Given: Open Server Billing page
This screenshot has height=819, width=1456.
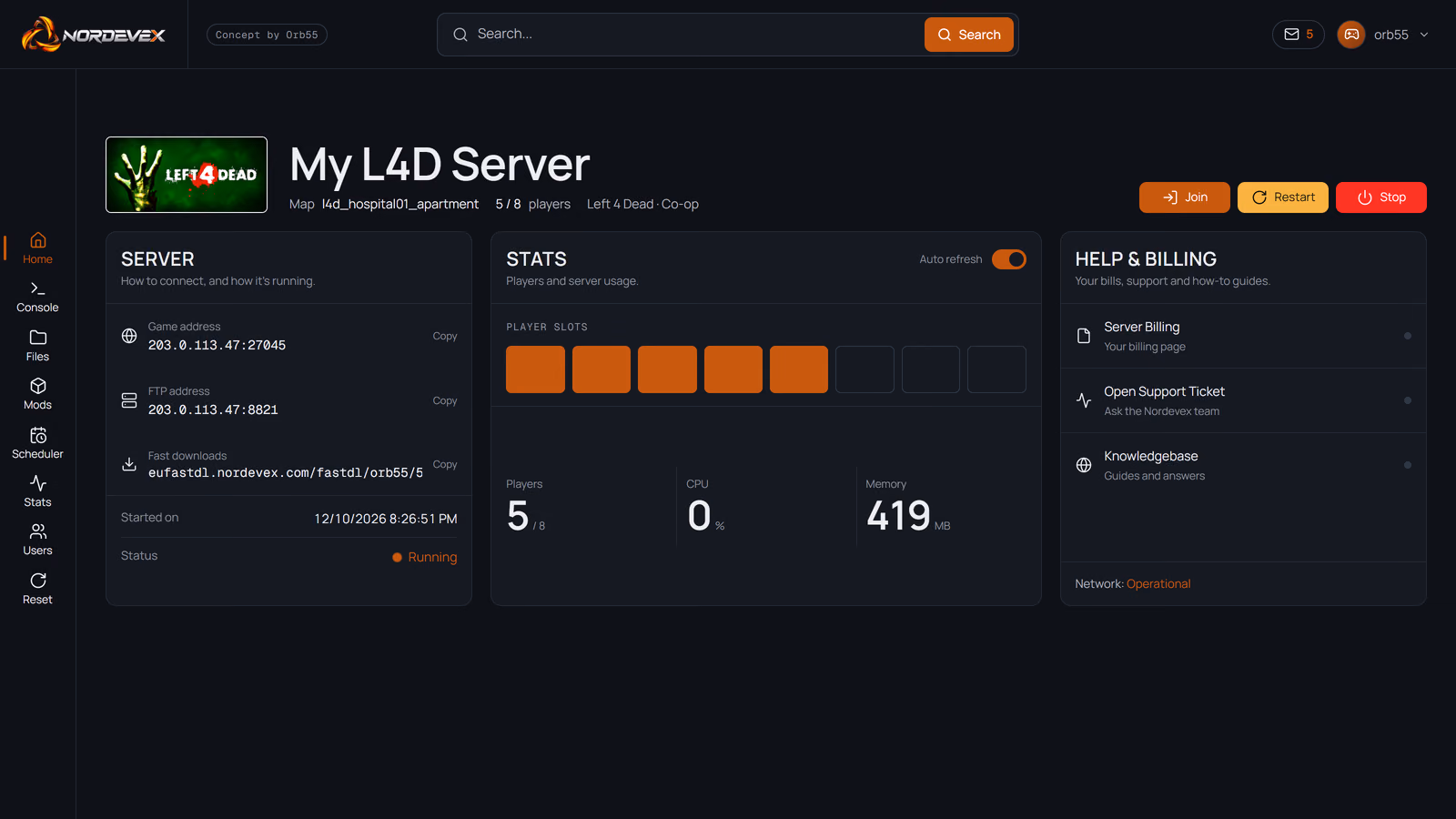Looking at the screenshot, I should point(1243,336).
